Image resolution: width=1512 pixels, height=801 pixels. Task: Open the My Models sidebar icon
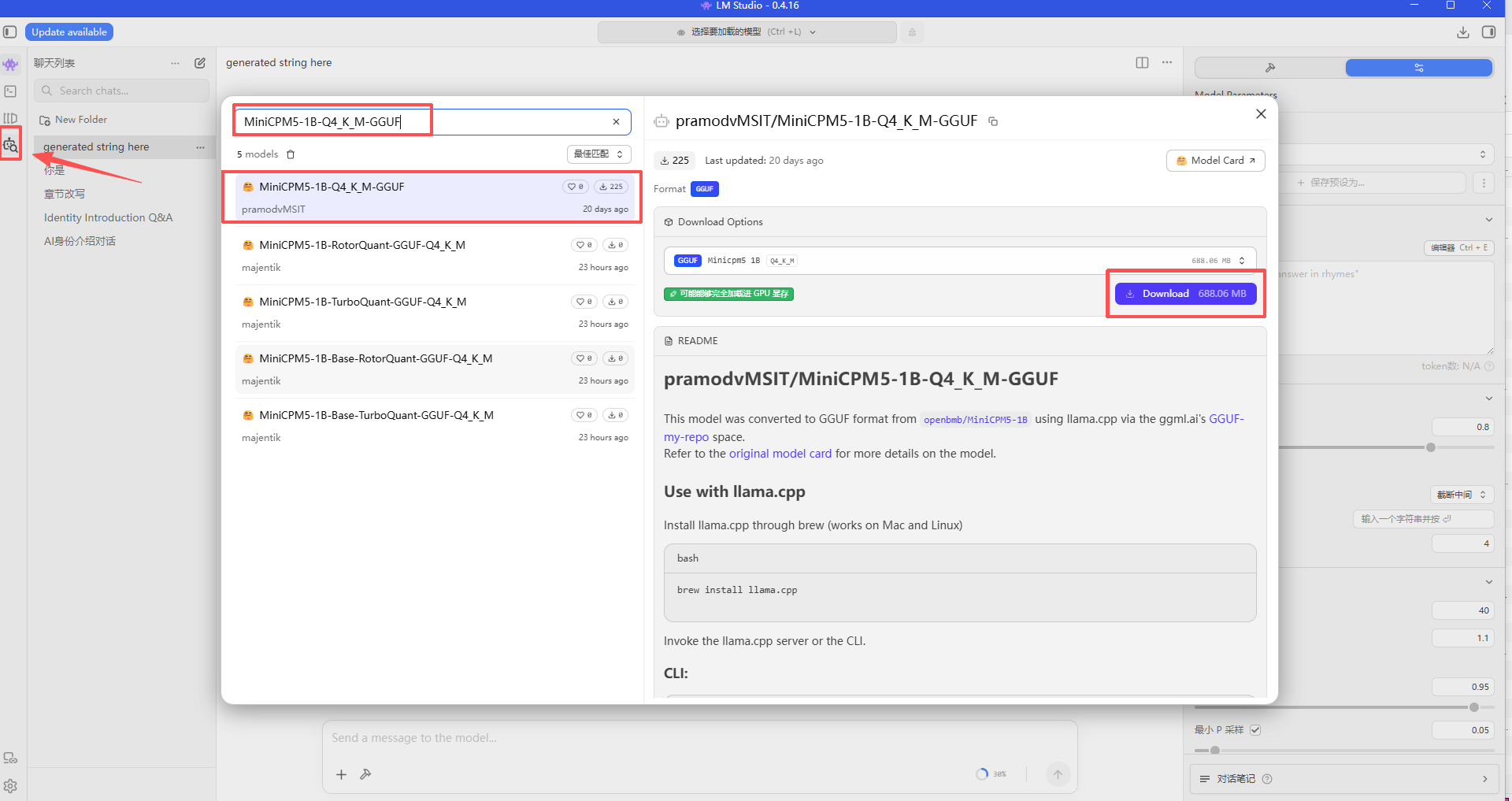click(x=10, y=118)
